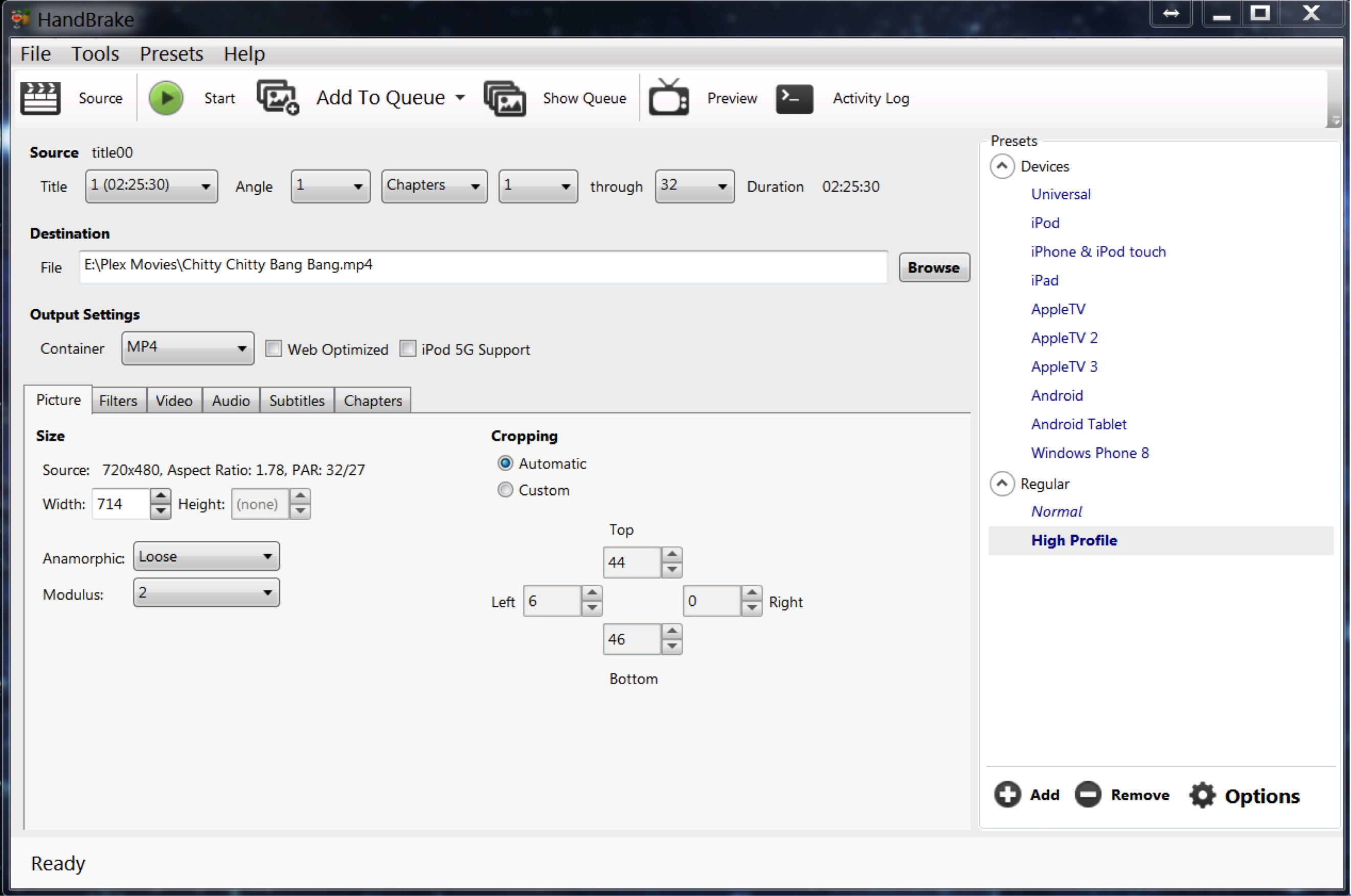Screen dimensions: 1351x896
Task: Click the plus icon to add preset
Action: coord(1007,794)
